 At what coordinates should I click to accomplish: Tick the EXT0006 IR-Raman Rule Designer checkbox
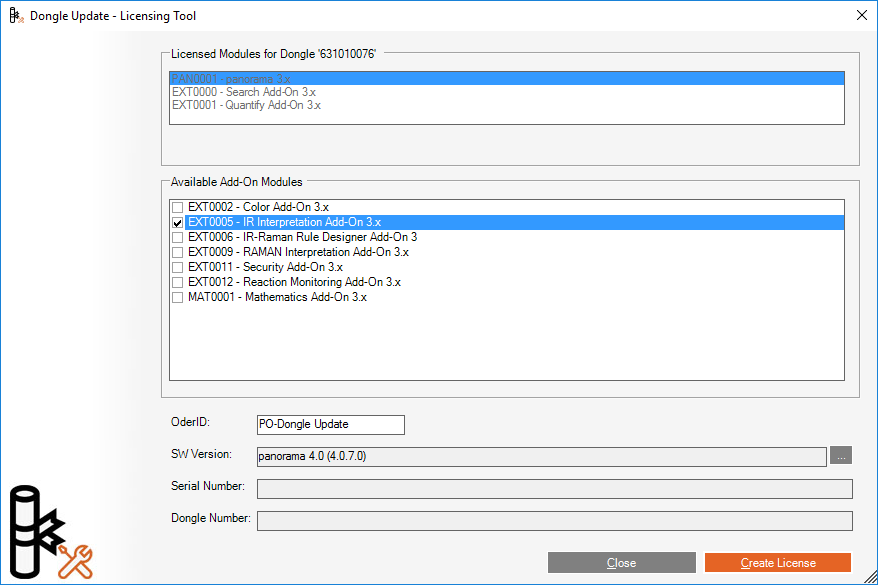[178, 237]
